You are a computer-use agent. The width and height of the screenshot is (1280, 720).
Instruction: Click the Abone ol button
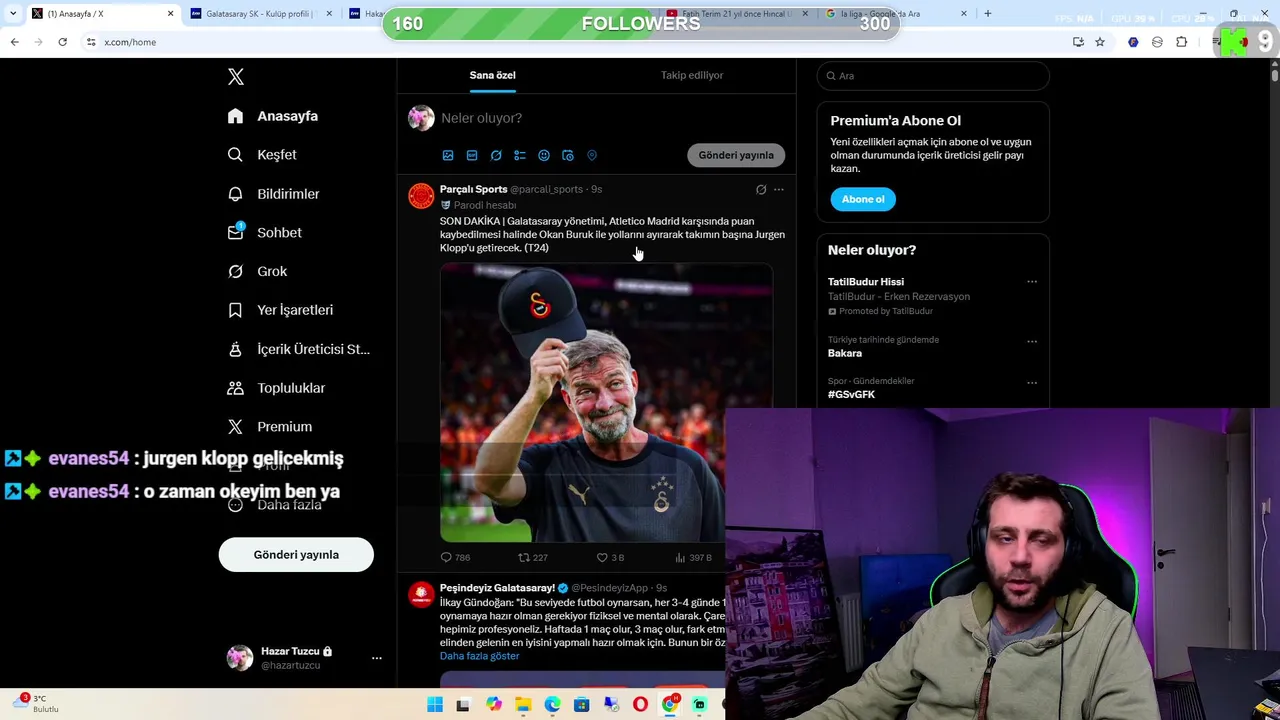pyautogui.click(x=863, y=199)
